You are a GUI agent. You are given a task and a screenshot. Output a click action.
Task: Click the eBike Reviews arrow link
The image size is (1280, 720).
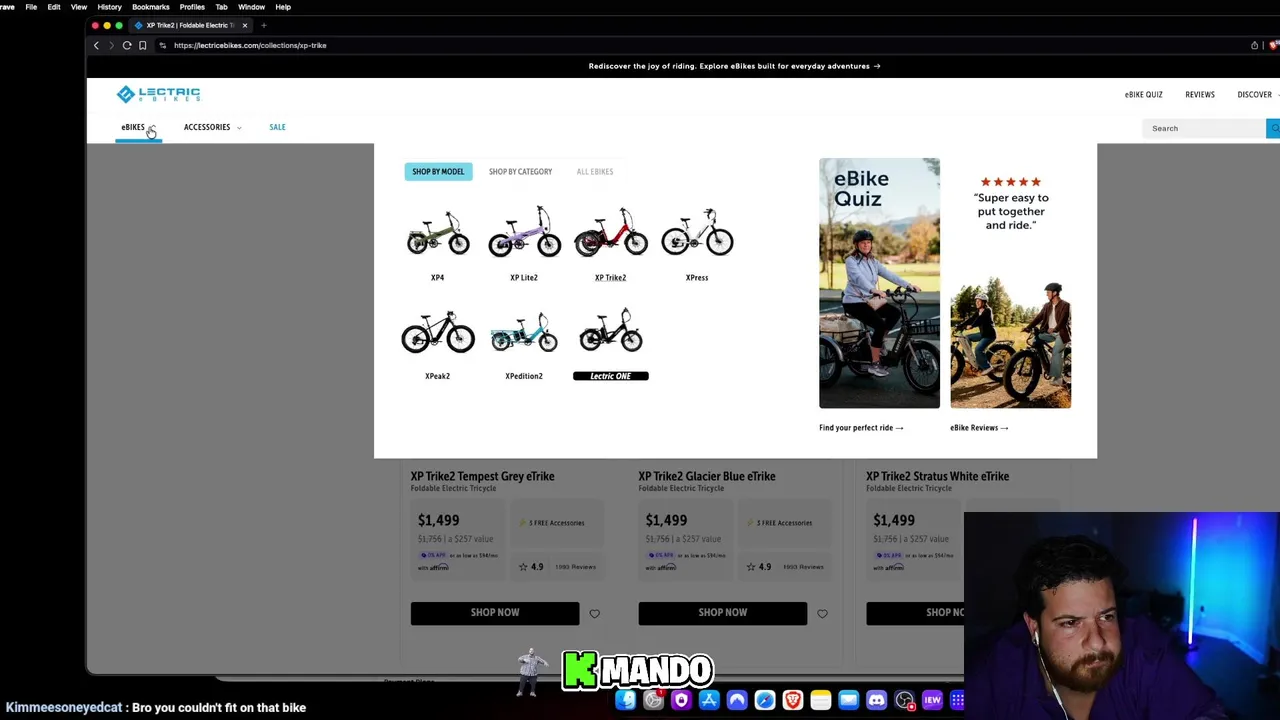pos(979,428)
